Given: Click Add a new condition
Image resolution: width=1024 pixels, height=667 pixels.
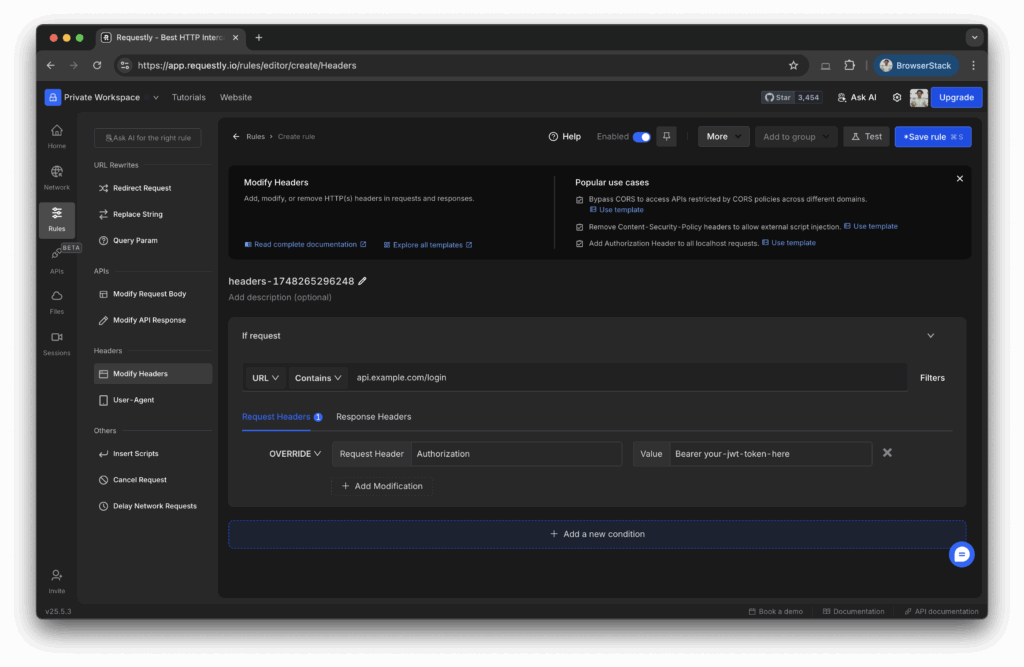Looking at the screenshot, I should click(597, 534).
